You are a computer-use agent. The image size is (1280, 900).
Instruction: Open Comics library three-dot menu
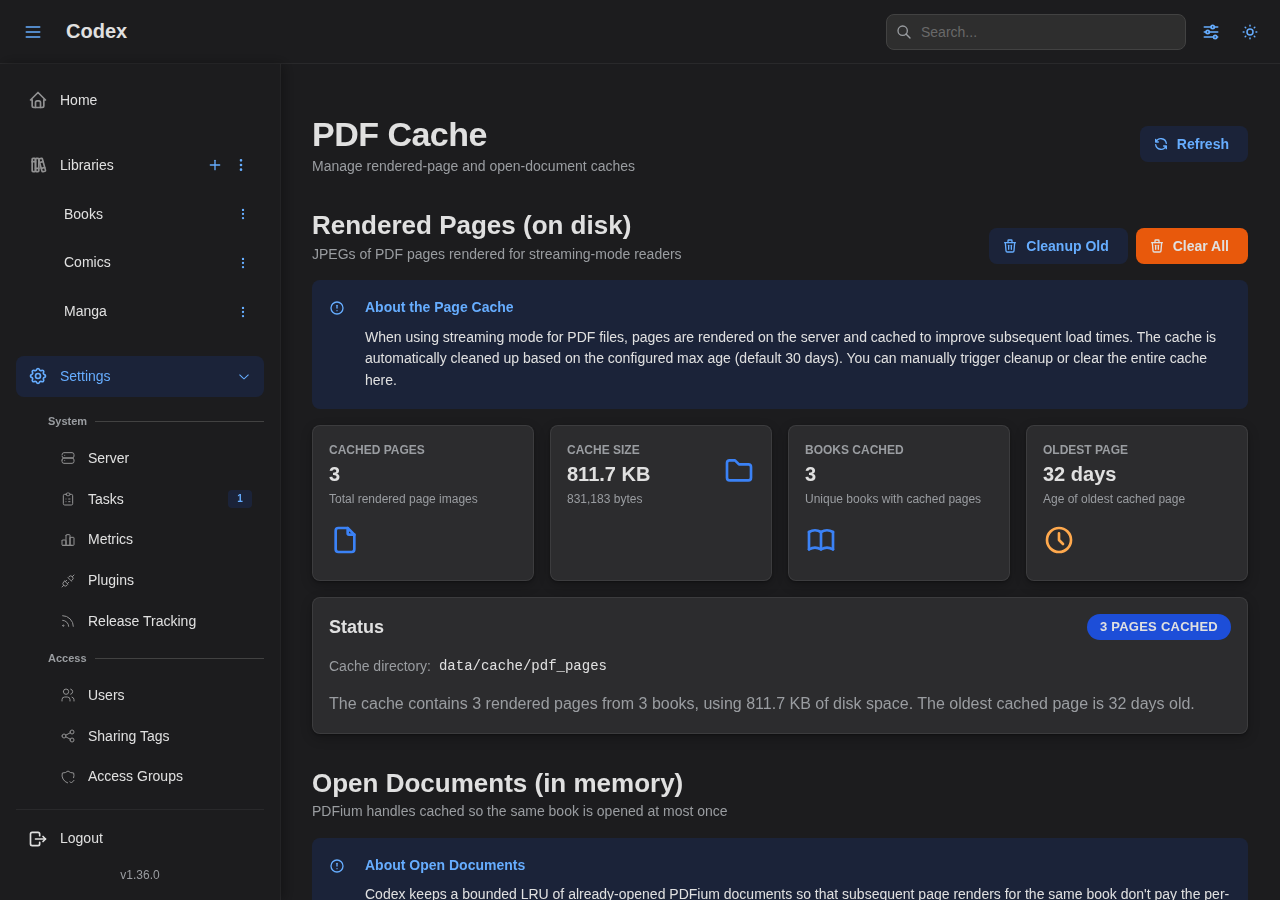click(242, 263)
